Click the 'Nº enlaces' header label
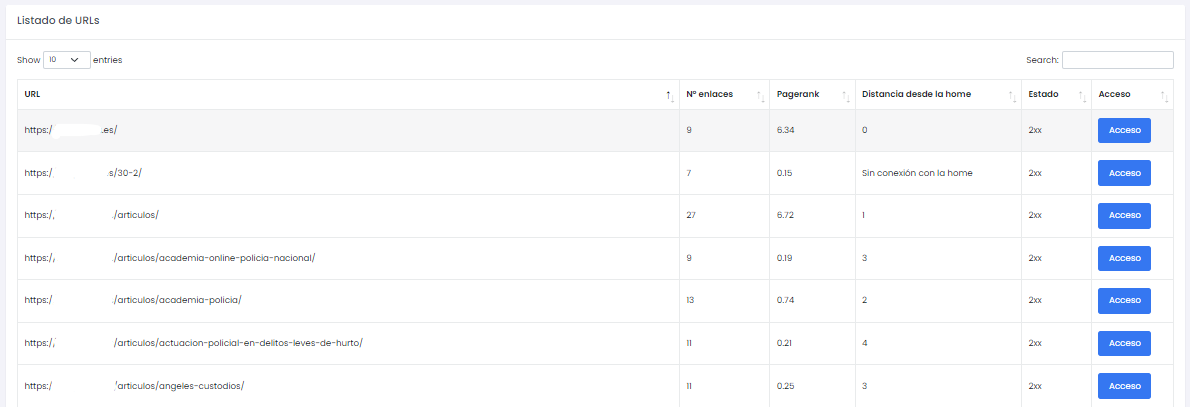1190x407 pixels. click(709, 94)
